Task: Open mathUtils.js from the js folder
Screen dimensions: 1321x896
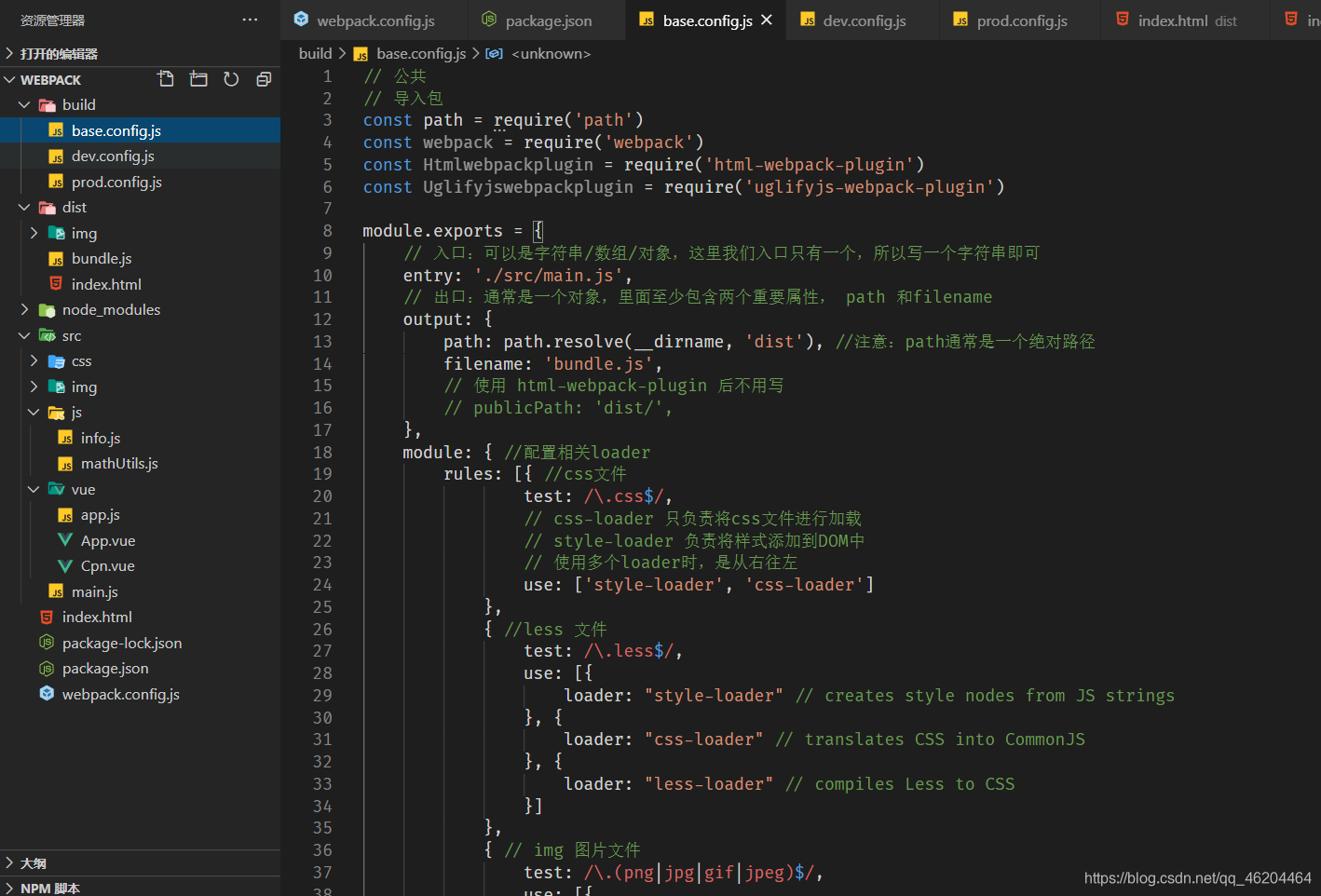Action: 119,464
